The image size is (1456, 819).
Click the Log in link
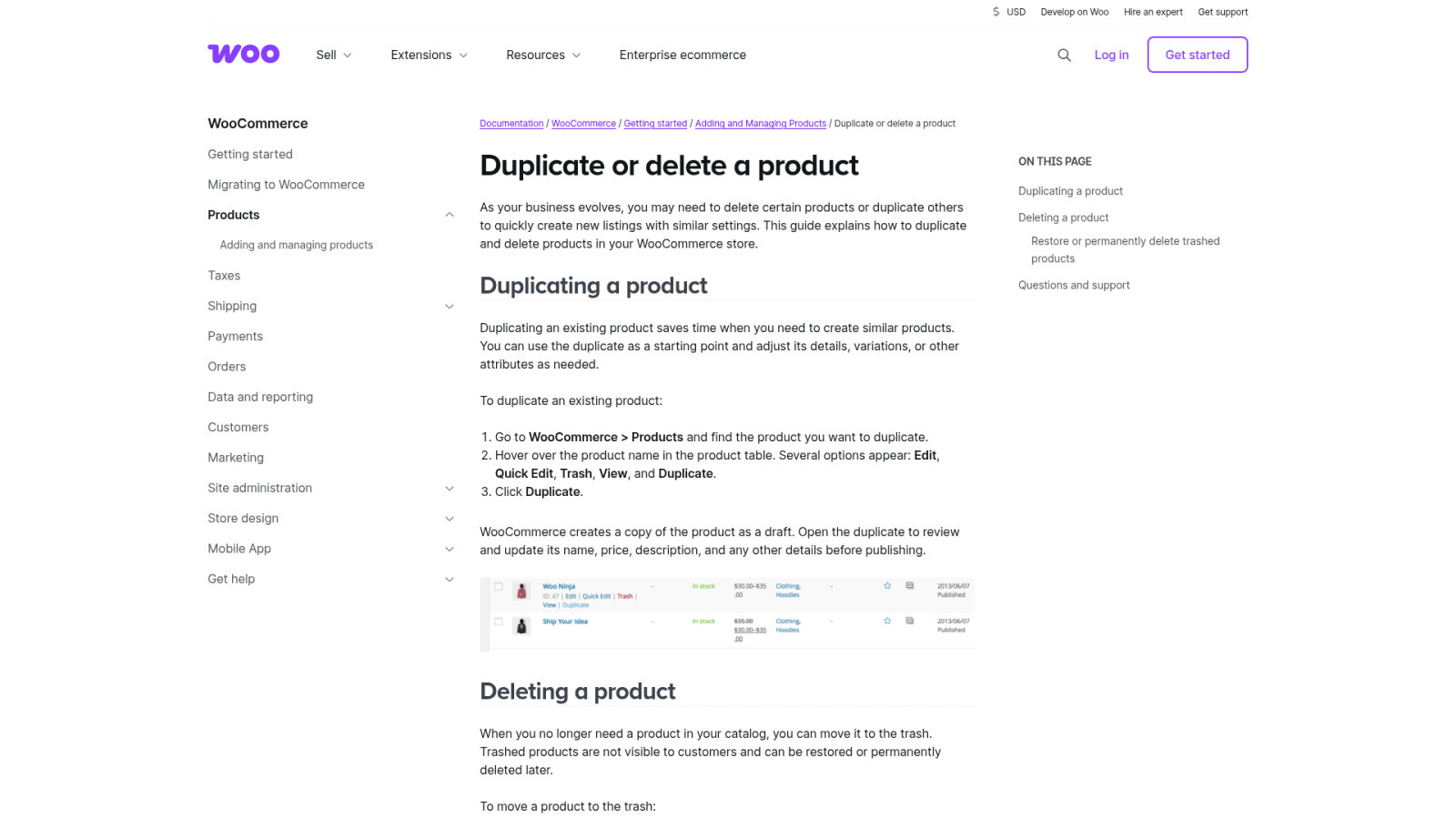[x=1111, y=55]
